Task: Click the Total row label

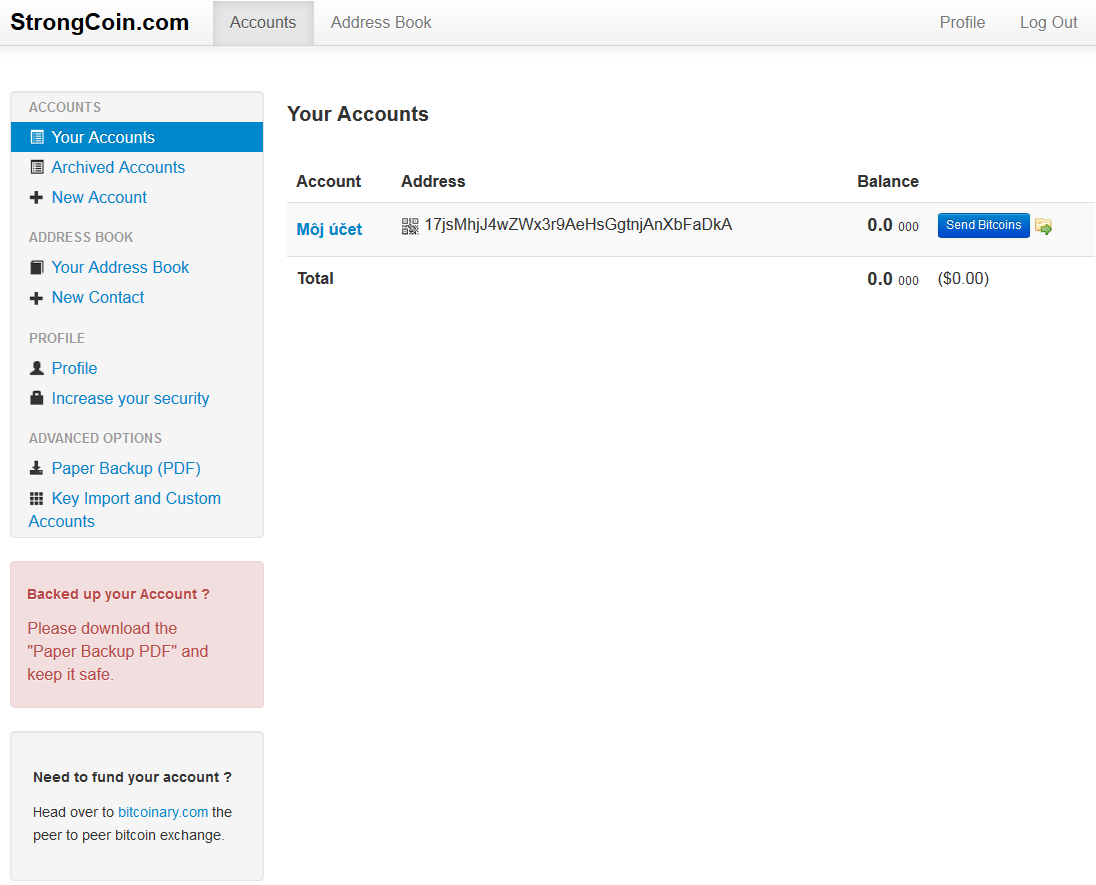Action: click(x=315, y=278)
